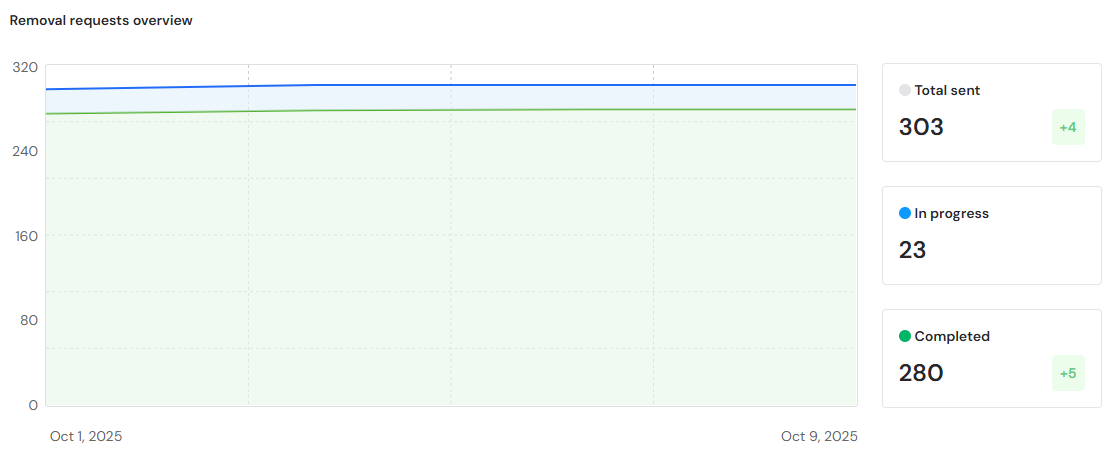
Task: Select the Total sent label
Action: tap(947, 90)
